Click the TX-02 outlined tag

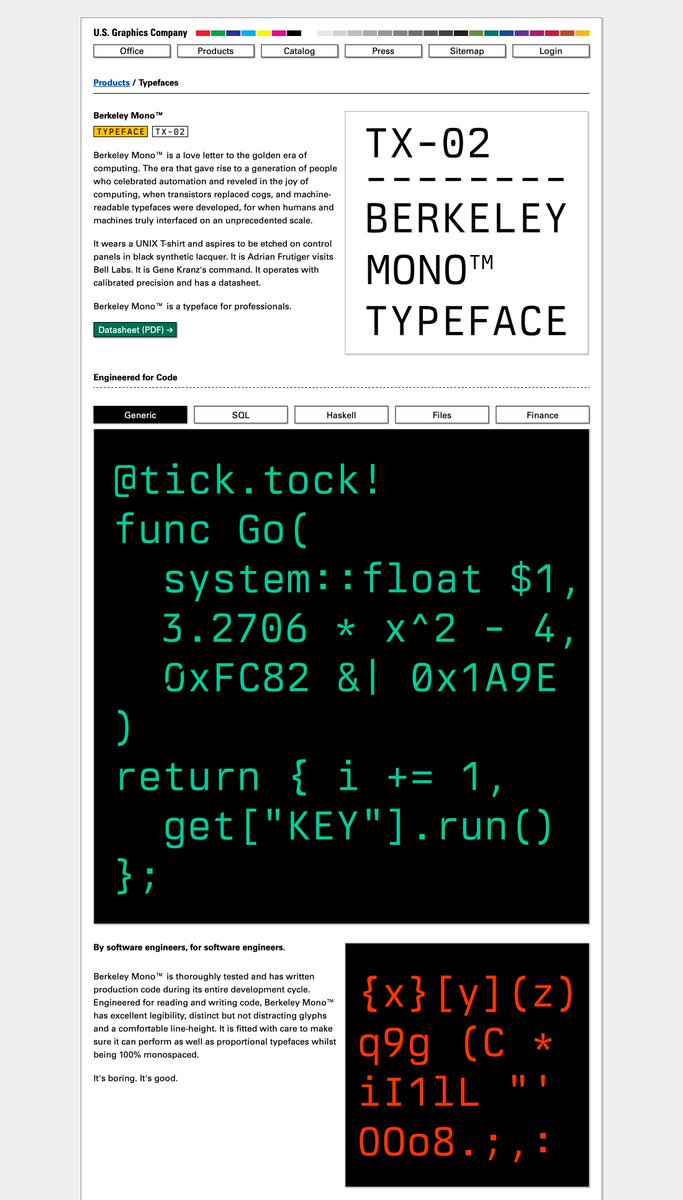[x=171, y=131]
